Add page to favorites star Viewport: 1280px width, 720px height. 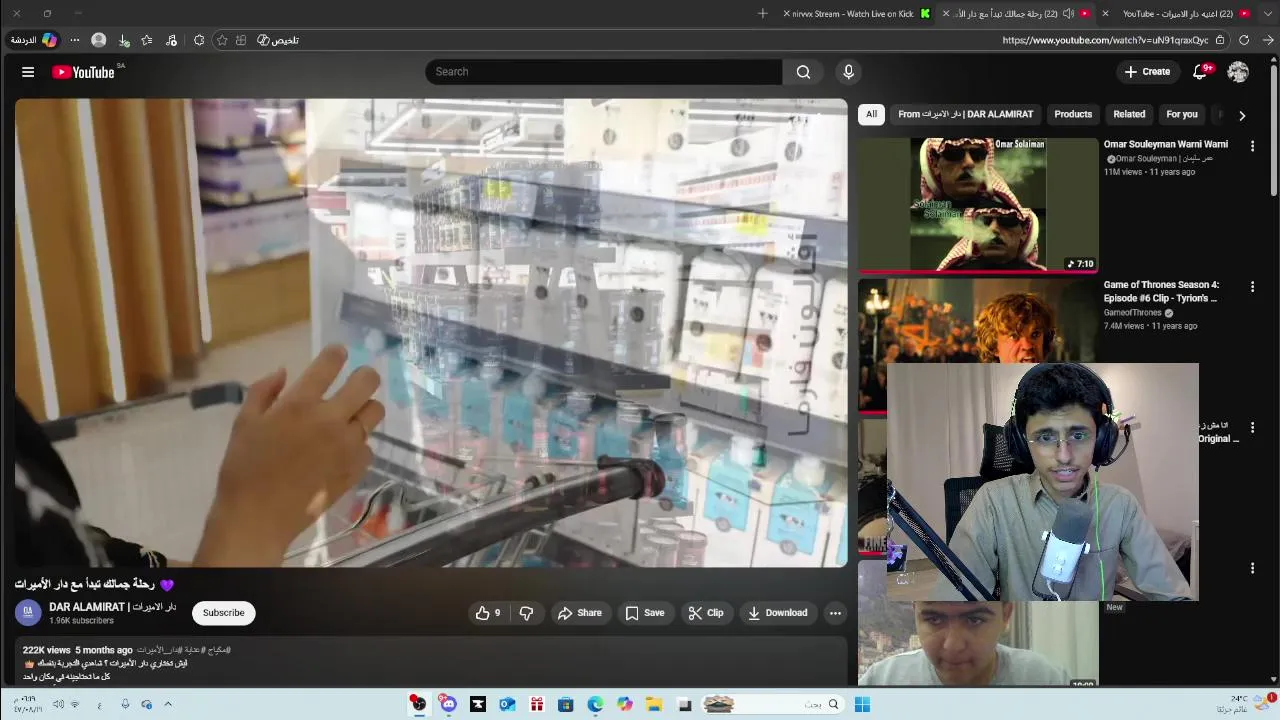(x=222, y=40)
